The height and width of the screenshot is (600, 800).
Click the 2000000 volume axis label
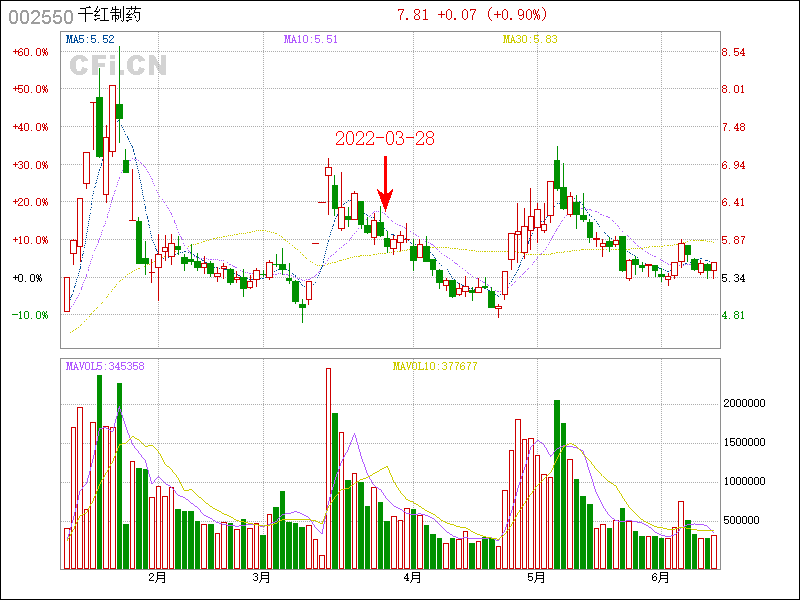coord(744,404)
